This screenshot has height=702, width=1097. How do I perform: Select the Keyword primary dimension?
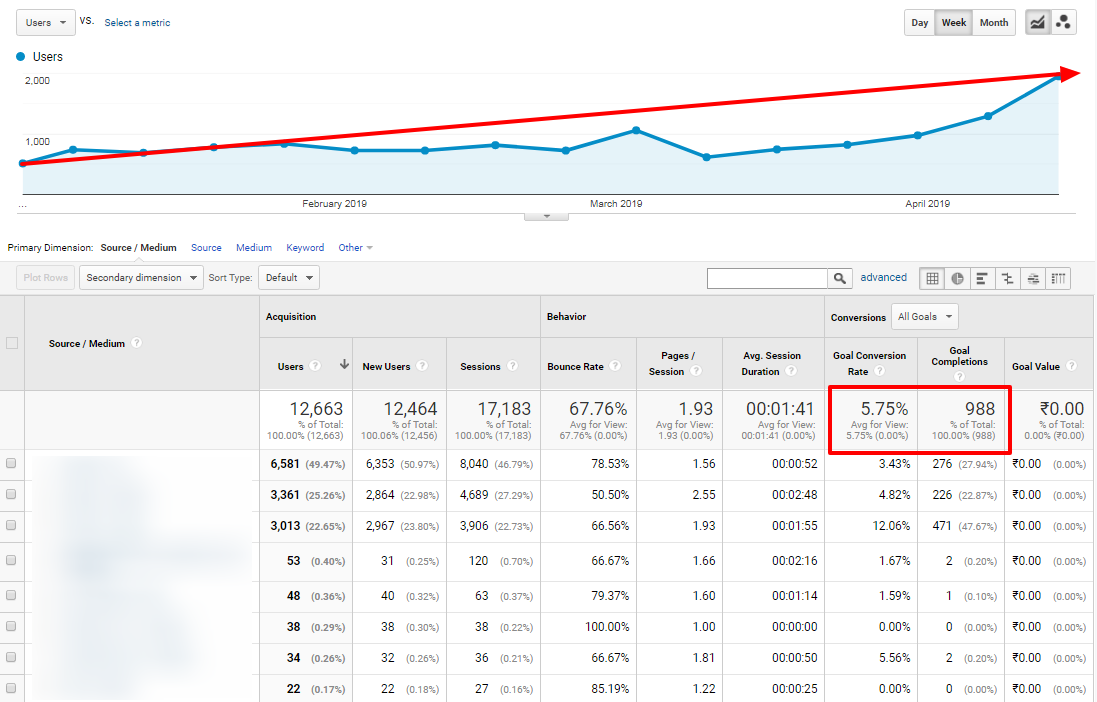(304, 247)
